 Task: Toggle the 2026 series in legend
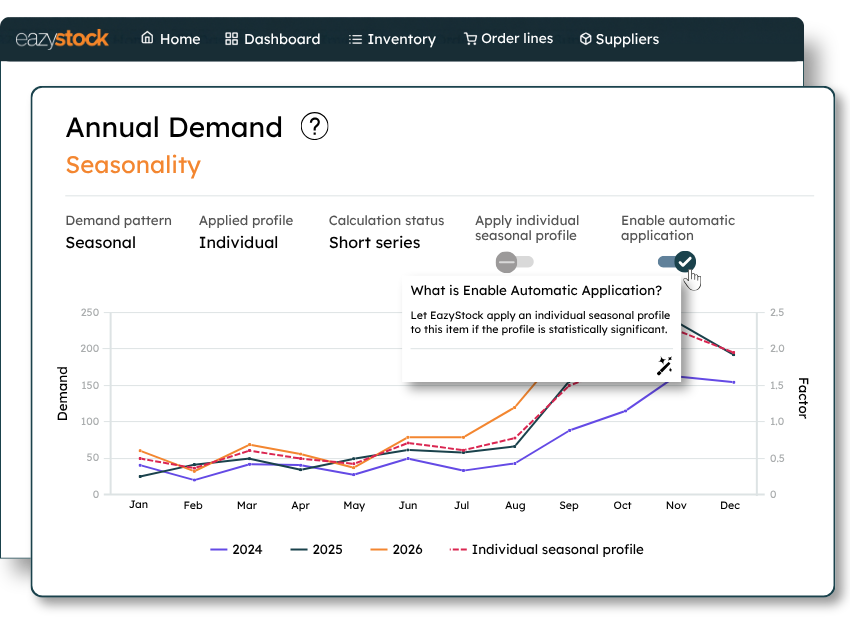396,549
